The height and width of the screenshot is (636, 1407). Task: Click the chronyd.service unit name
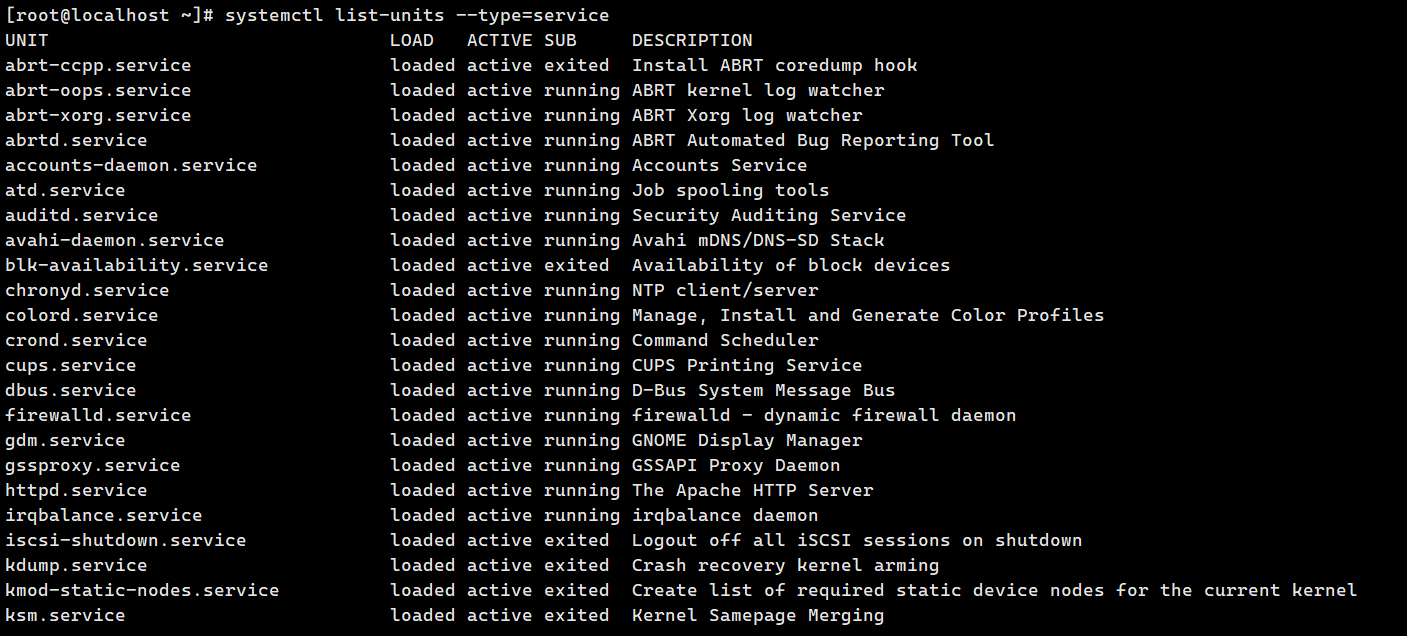click(x=87, y=290)
